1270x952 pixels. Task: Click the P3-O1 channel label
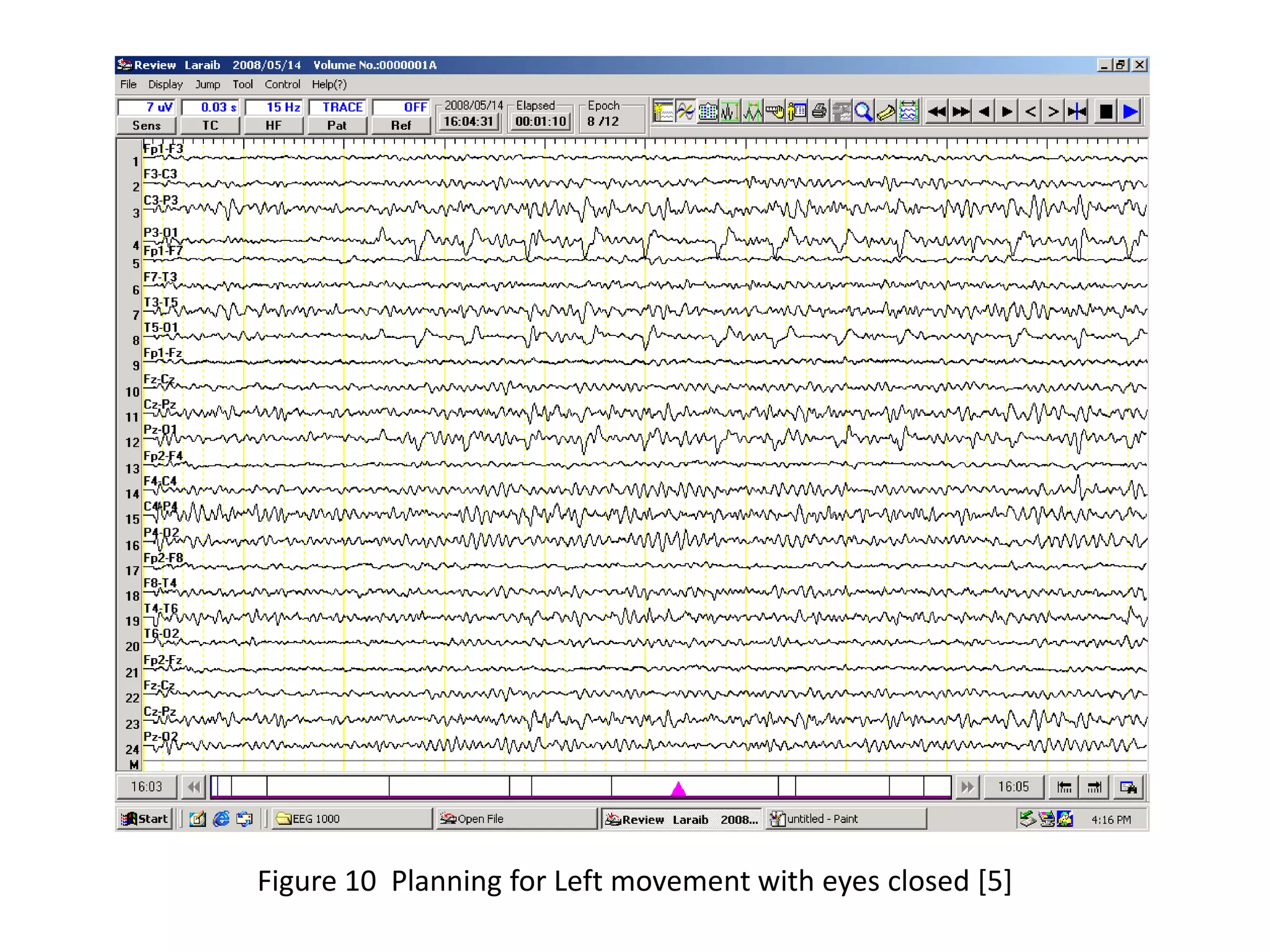tap(161, 232)
